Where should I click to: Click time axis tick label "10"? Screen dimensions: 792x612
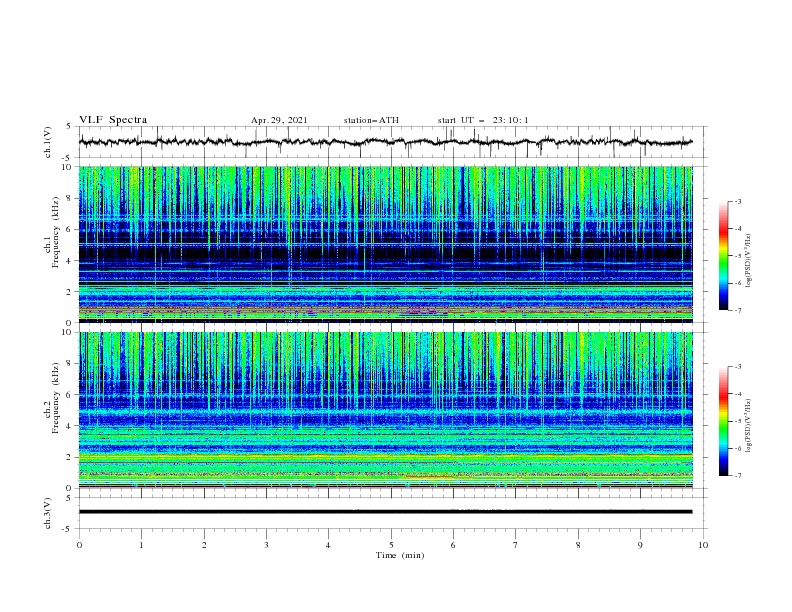pyautogui.click(x=703, y=545)
